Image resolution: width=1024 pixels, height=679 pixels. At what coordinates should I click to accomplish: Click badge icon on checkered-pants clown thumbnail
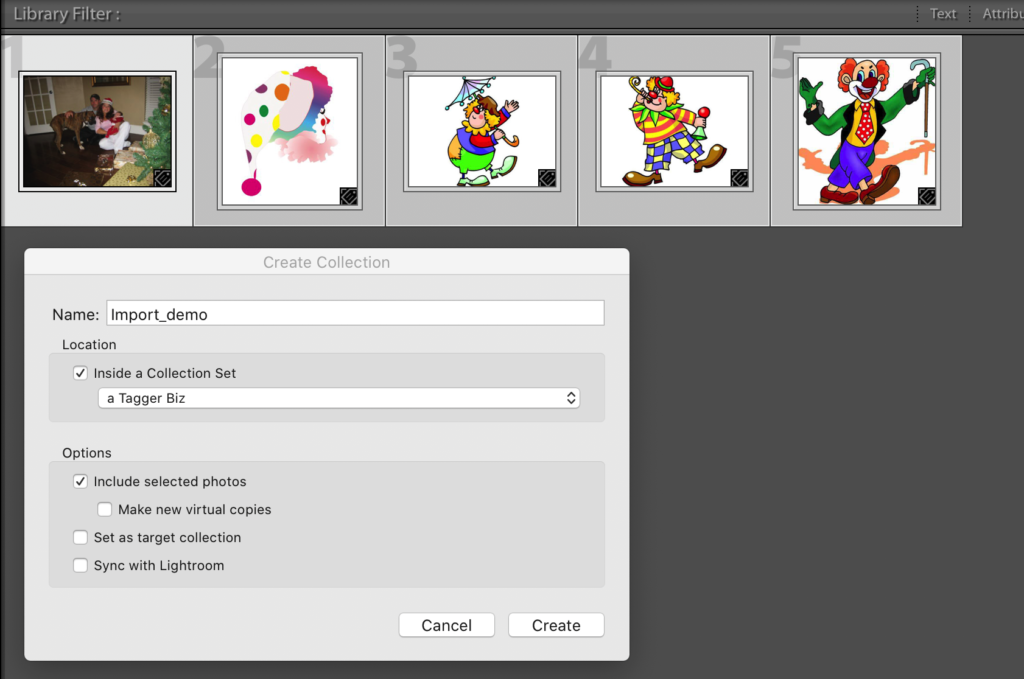[739, 178]
